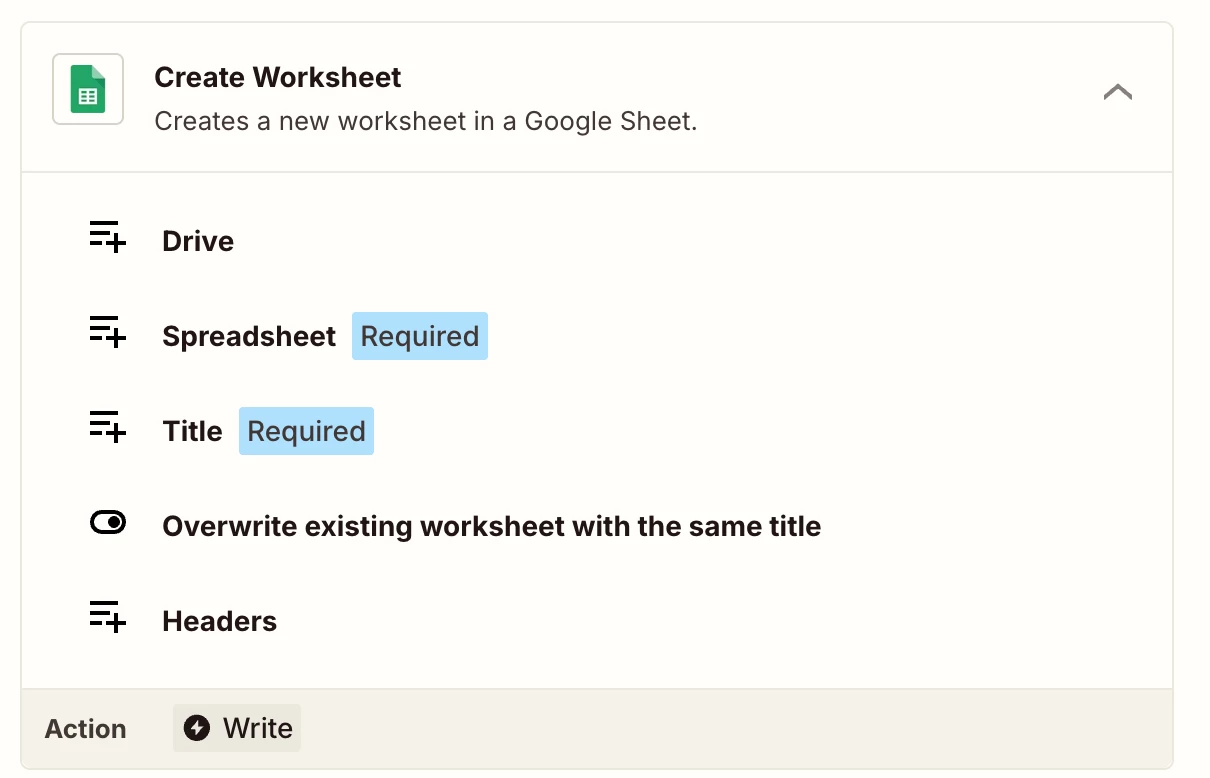Click the Overwrite existing worksheet label
The width and height of the screenshot is (1210, 778).
(491, 526)
